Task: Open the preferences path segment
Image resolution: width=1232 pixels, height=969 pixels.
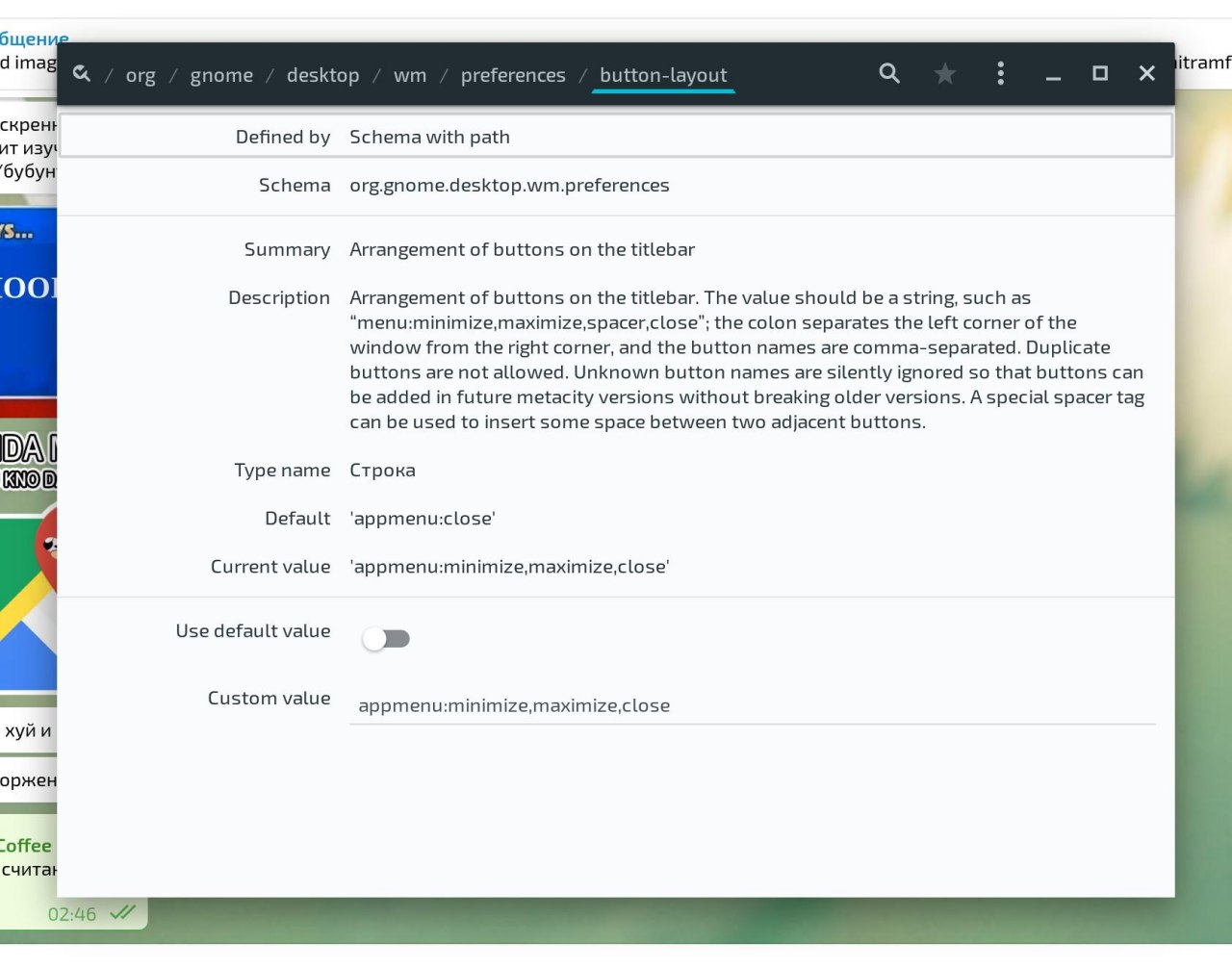Action: point(513,75)
